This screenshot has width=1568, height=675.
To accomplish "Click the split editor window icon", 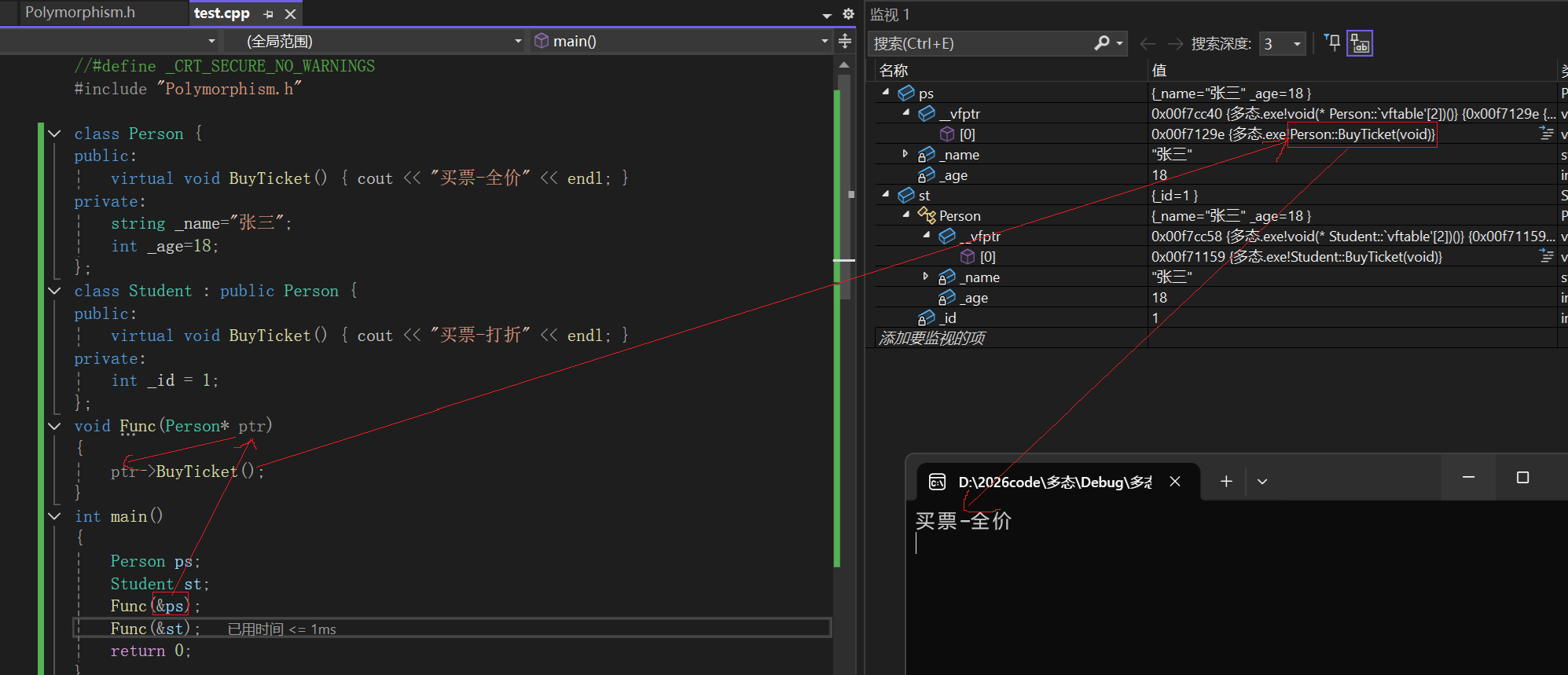I will tap(845, 41).
